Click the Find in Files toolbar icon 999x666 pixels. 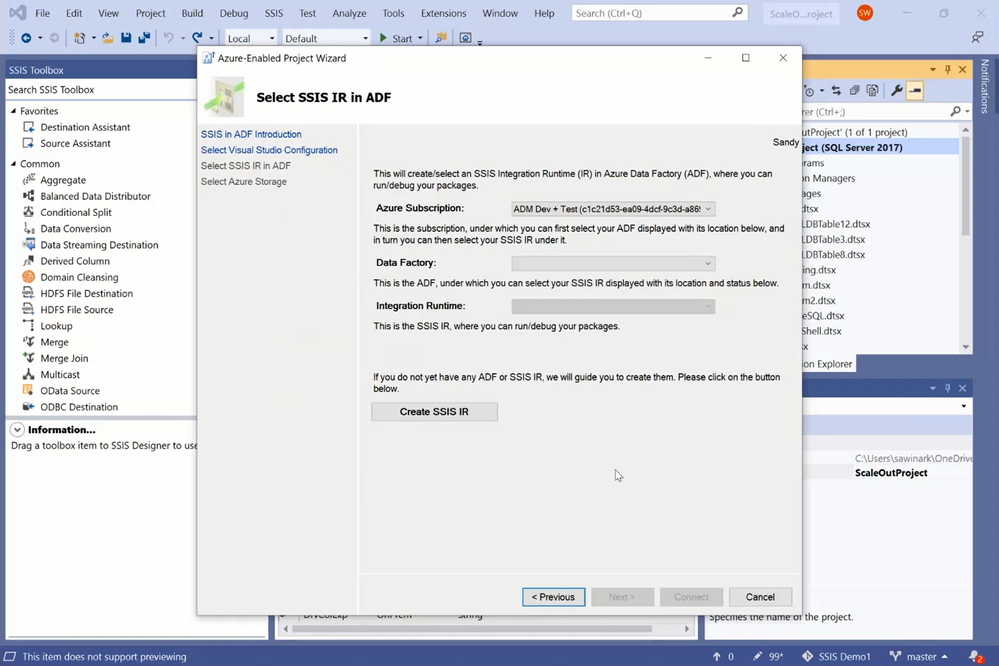tap(441, 38)
